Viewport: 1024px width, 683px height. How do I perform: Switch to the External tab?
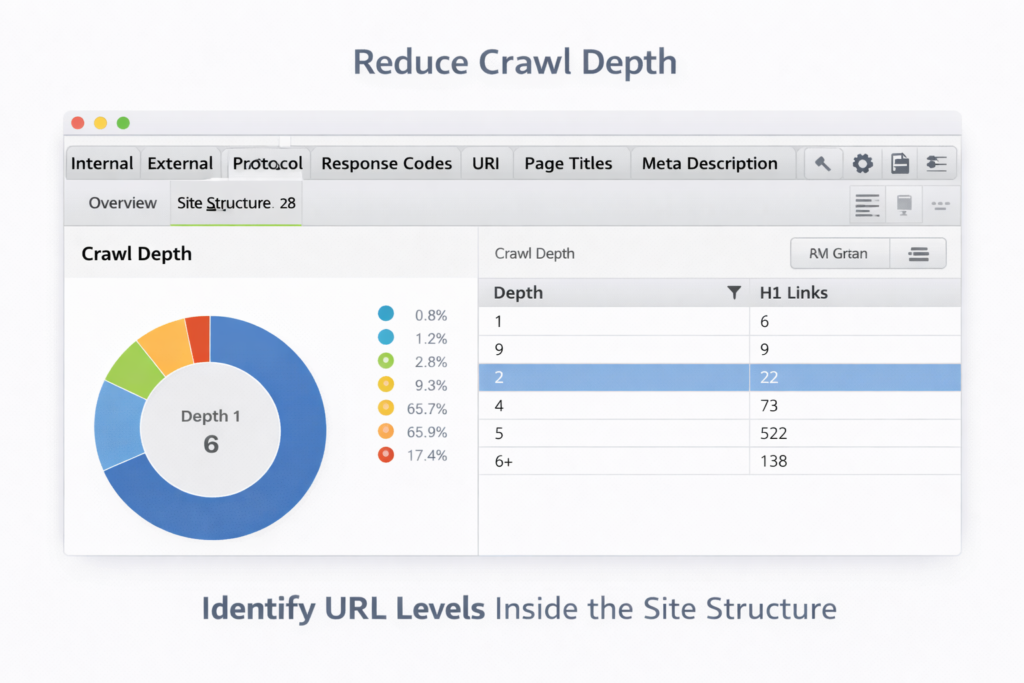pyautogui.click(x=180, y=163)
